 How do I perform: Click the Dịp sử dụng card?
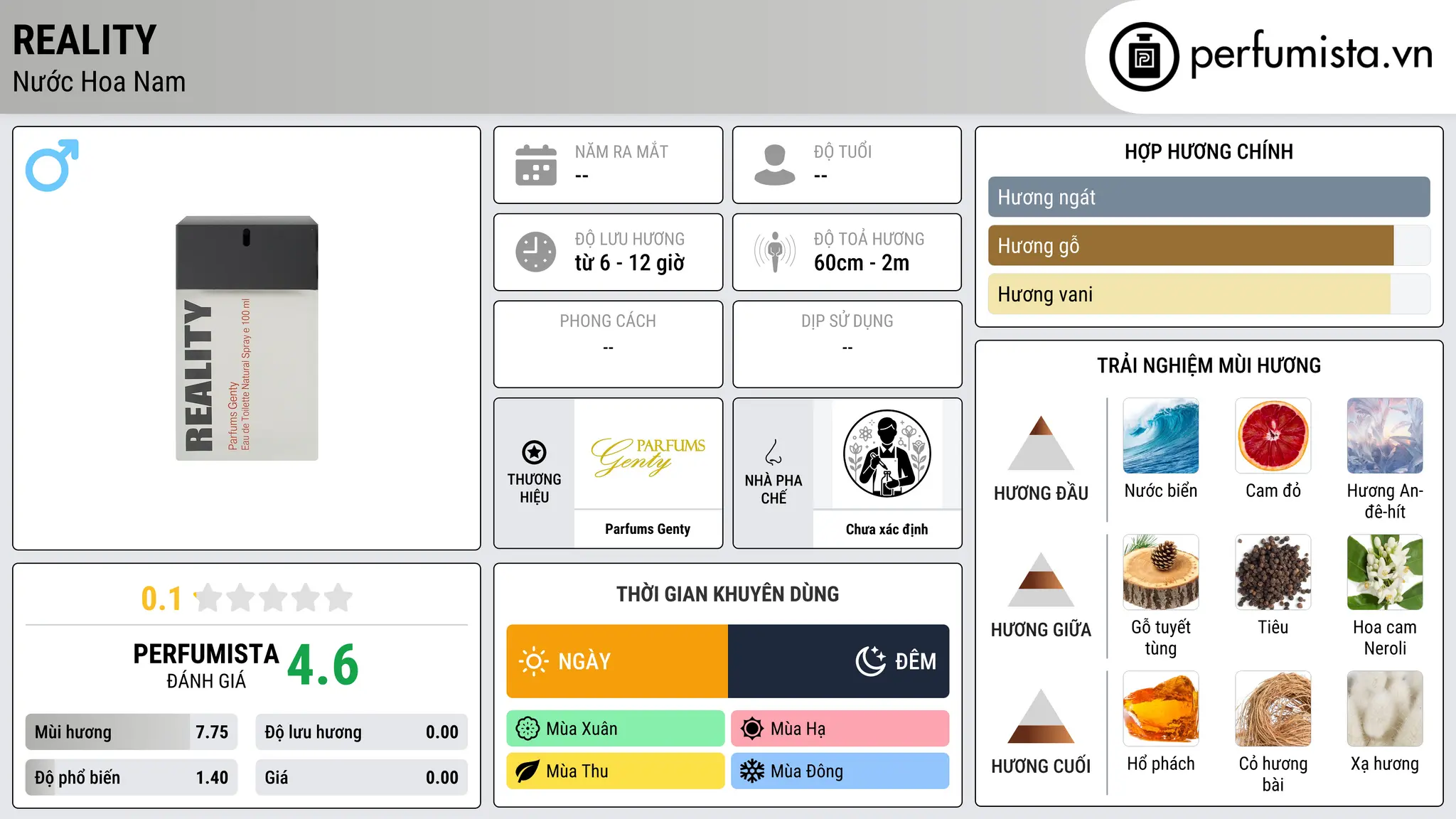(x=847, y=344)
